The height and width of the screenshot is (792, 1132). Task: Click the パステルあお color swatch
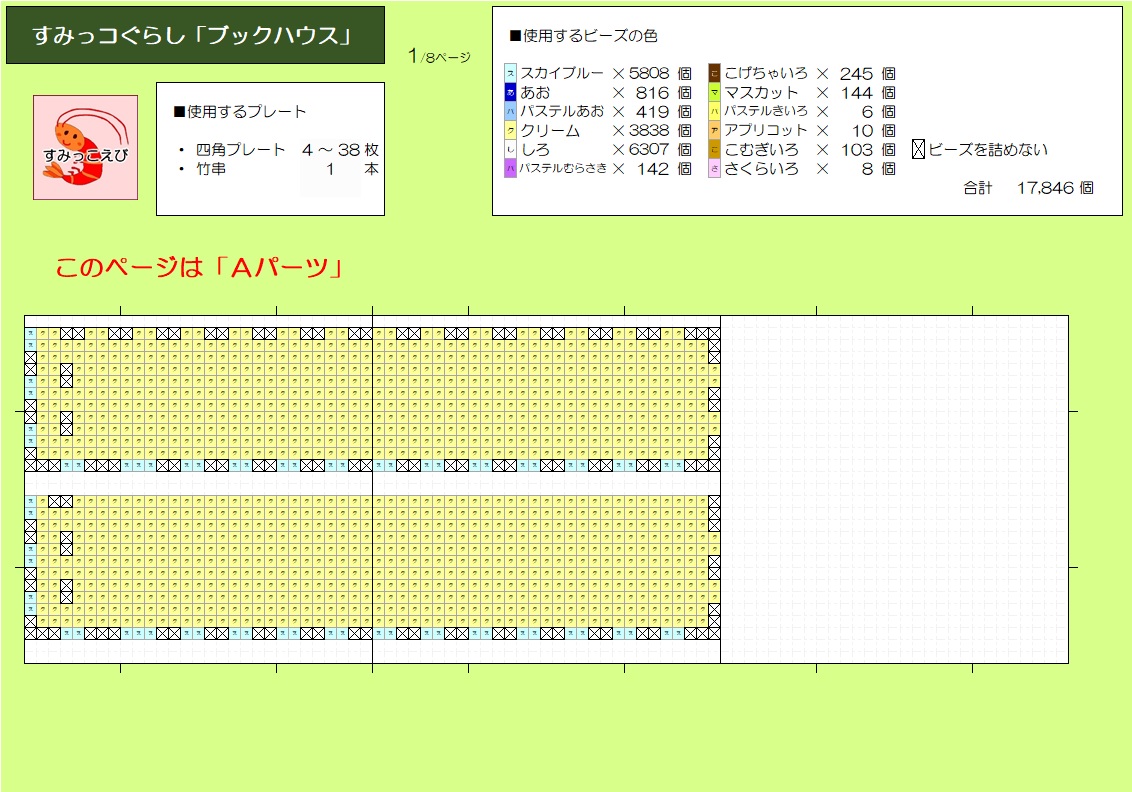click(510, 111)
